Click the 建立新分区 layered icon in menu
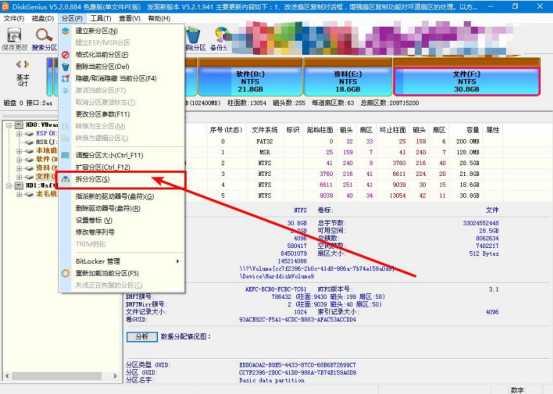553x394 pixels. point(66,31)
